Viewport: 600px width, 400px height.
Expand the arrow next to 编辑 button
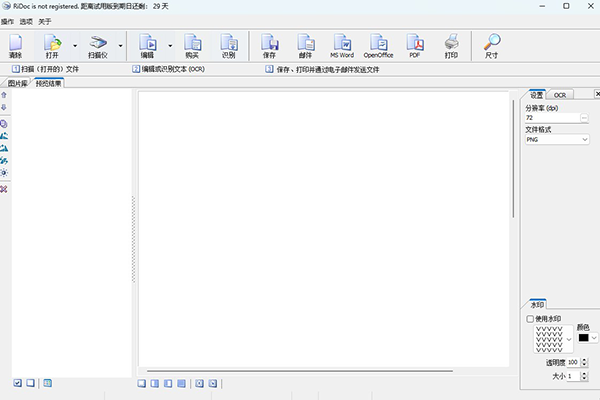pos(170,46)
